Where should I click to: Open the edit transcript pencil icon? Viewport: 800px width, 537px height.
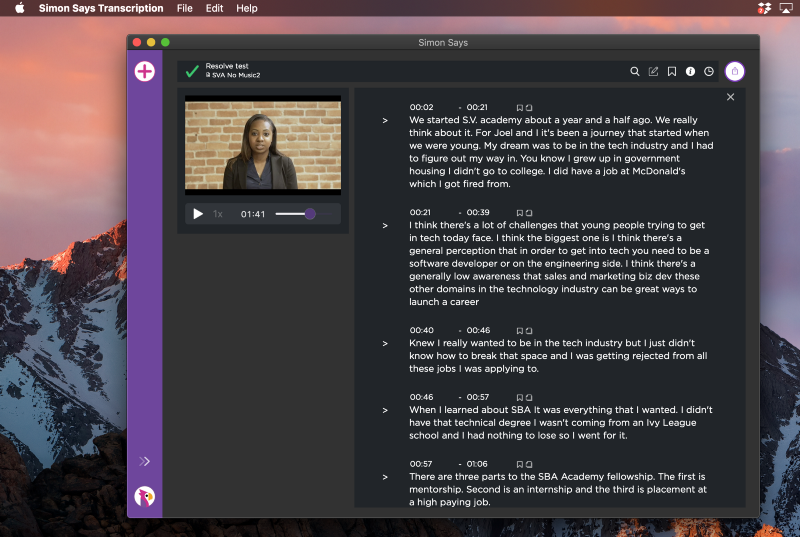[653, 71]
